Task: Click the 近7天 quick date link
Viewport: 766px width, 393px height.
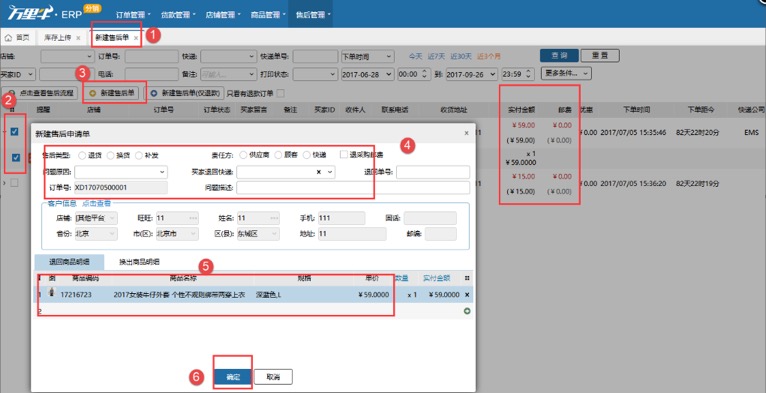Action: coord(436,57)
